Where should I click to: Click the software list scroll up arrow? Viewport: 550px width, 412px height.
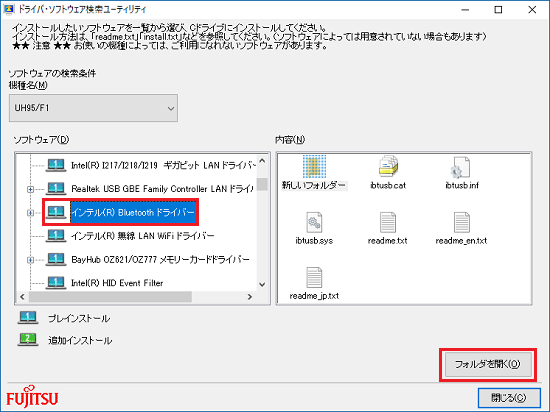coord(262,161)
